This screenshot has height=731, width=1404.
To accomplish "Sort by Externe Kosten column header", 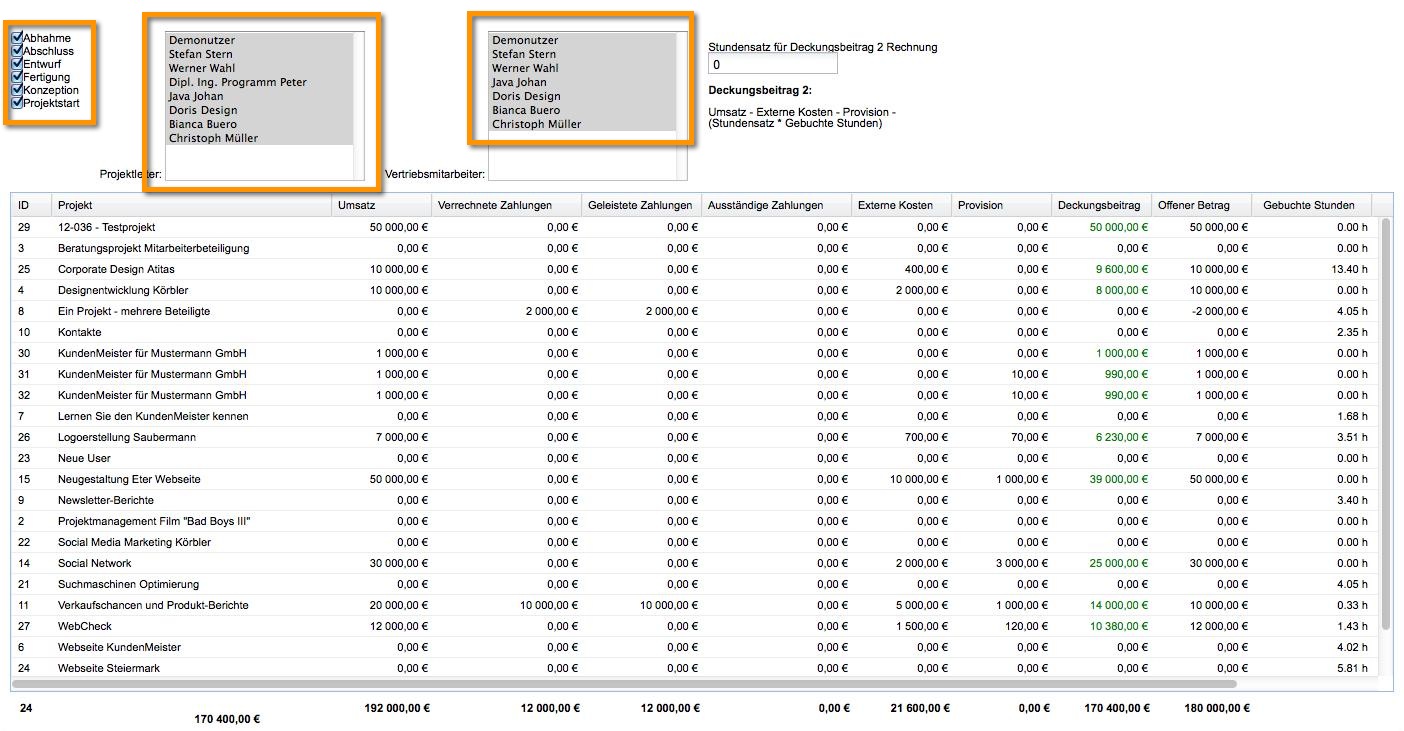I will pos(901,205).
